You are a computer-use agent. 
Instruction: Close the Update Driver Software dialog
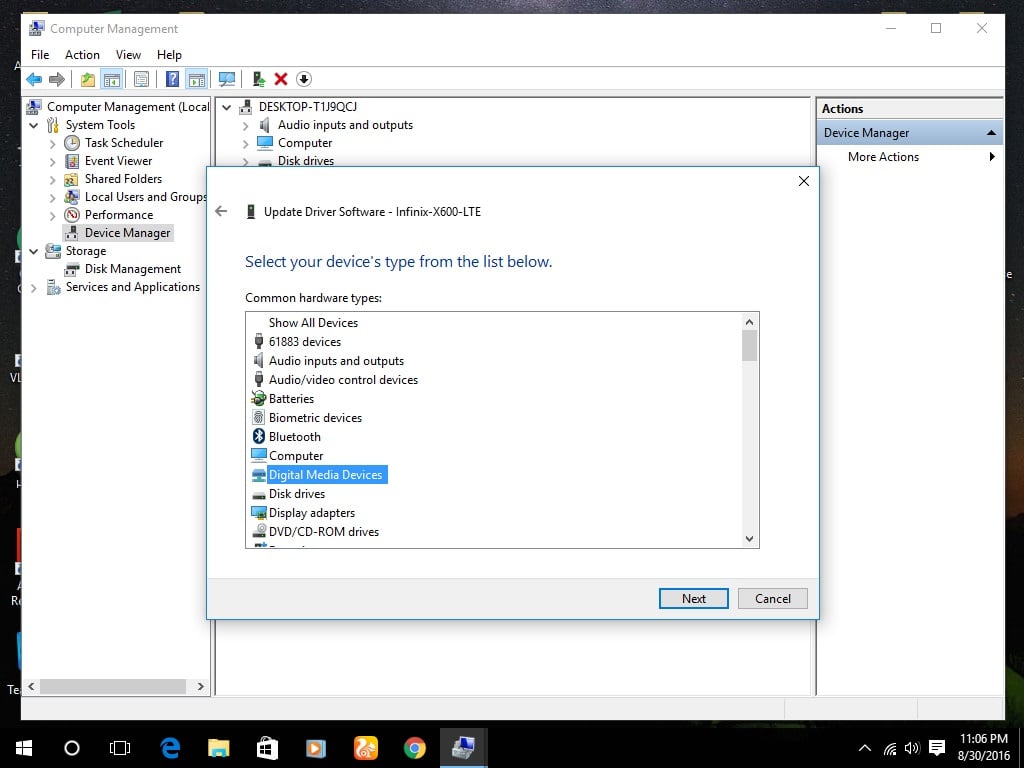click(x=804, y=181)
